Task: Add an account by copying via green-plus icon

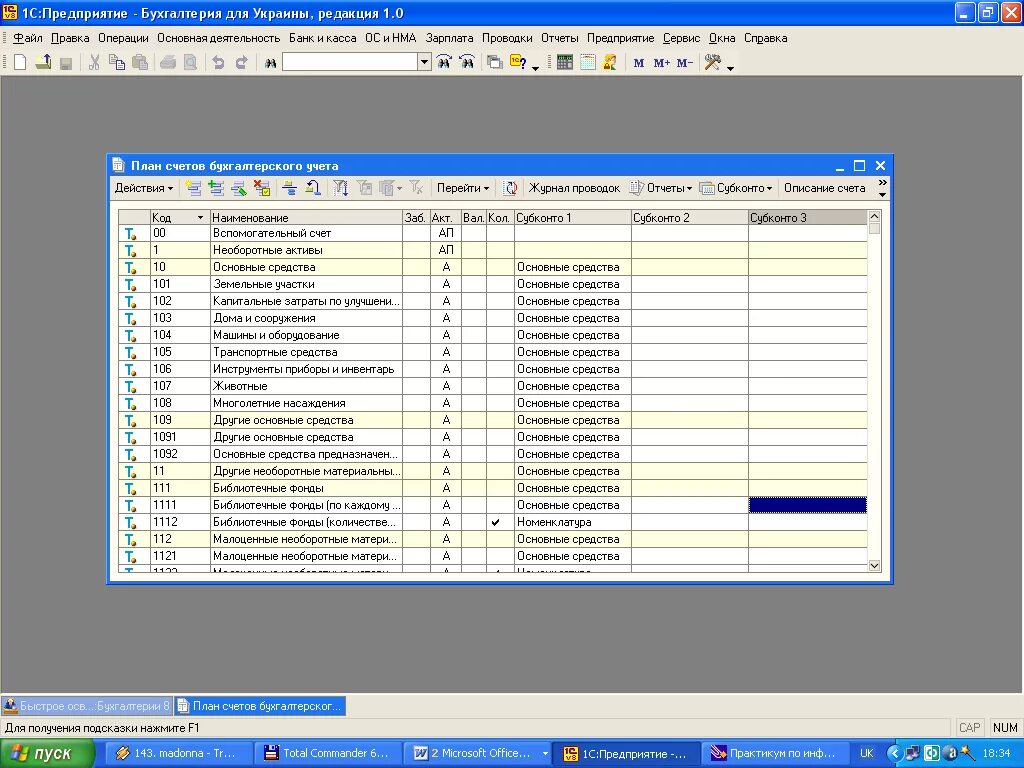Action: coord(216,188)
